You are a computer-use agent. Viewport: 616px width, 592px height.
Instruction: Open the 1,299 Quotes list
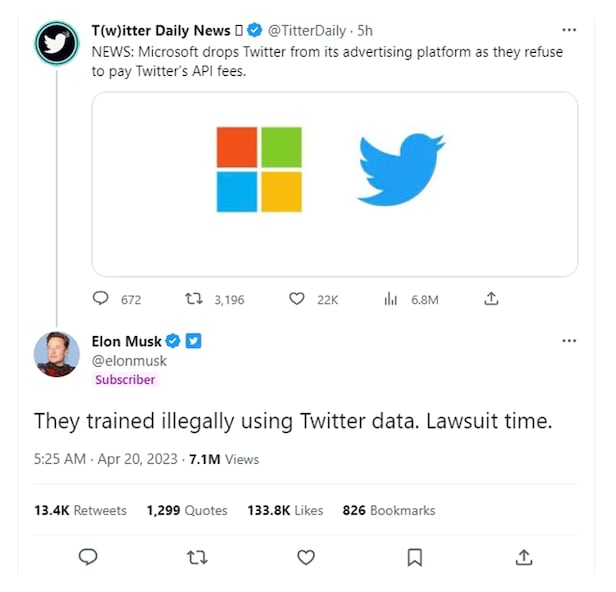click(x=187, y=510)
